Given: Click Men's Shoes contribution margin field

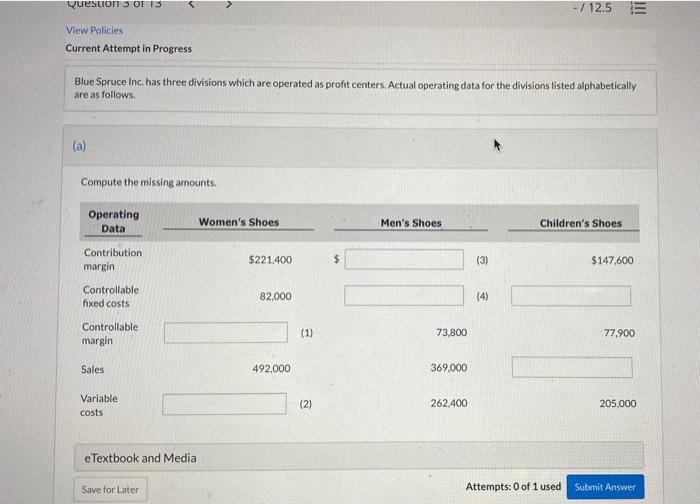Looking at the screenshot, I should (404, 259).
